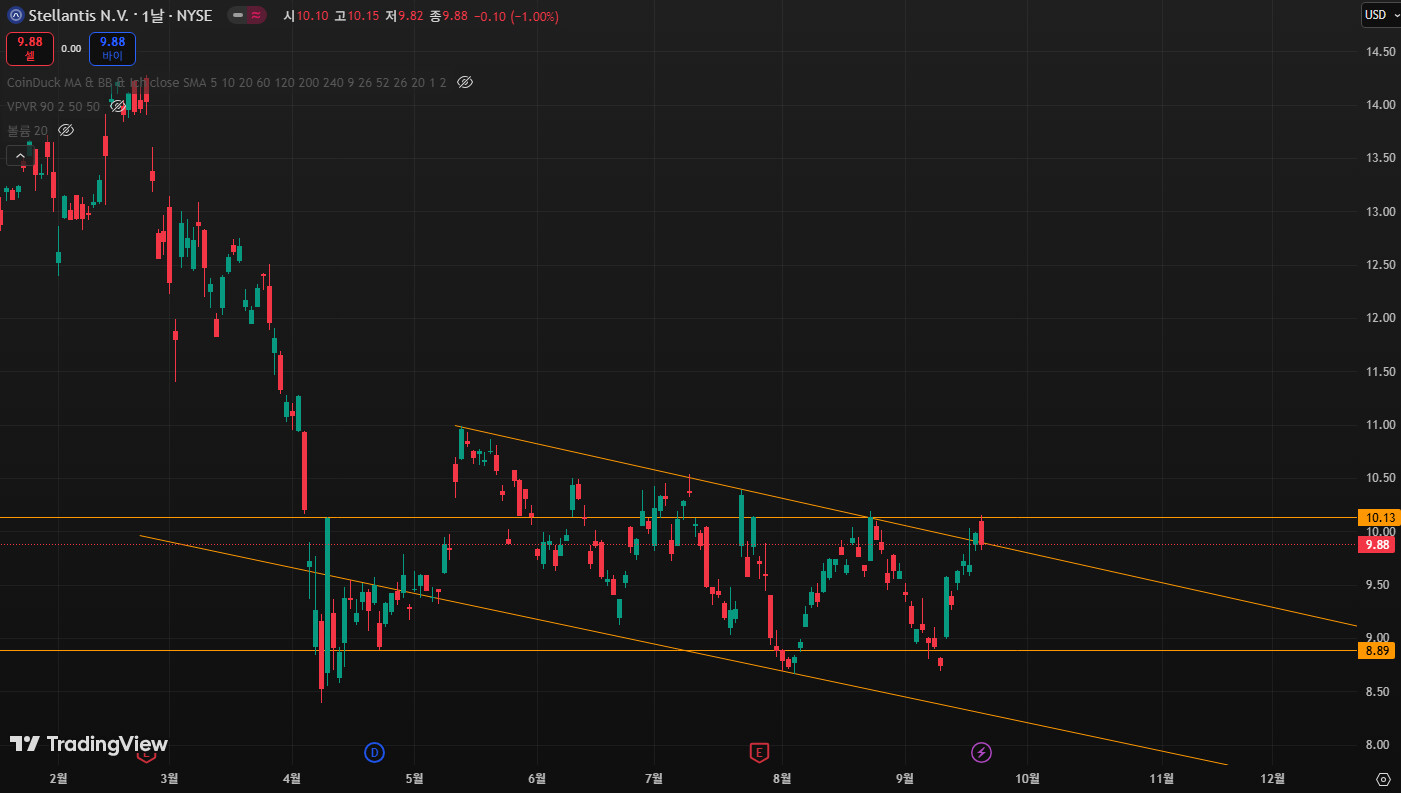This screenshot has width=1401, height=793.
Task: Show the VPVR indicator via eye icon
Action: click(118, 106)
